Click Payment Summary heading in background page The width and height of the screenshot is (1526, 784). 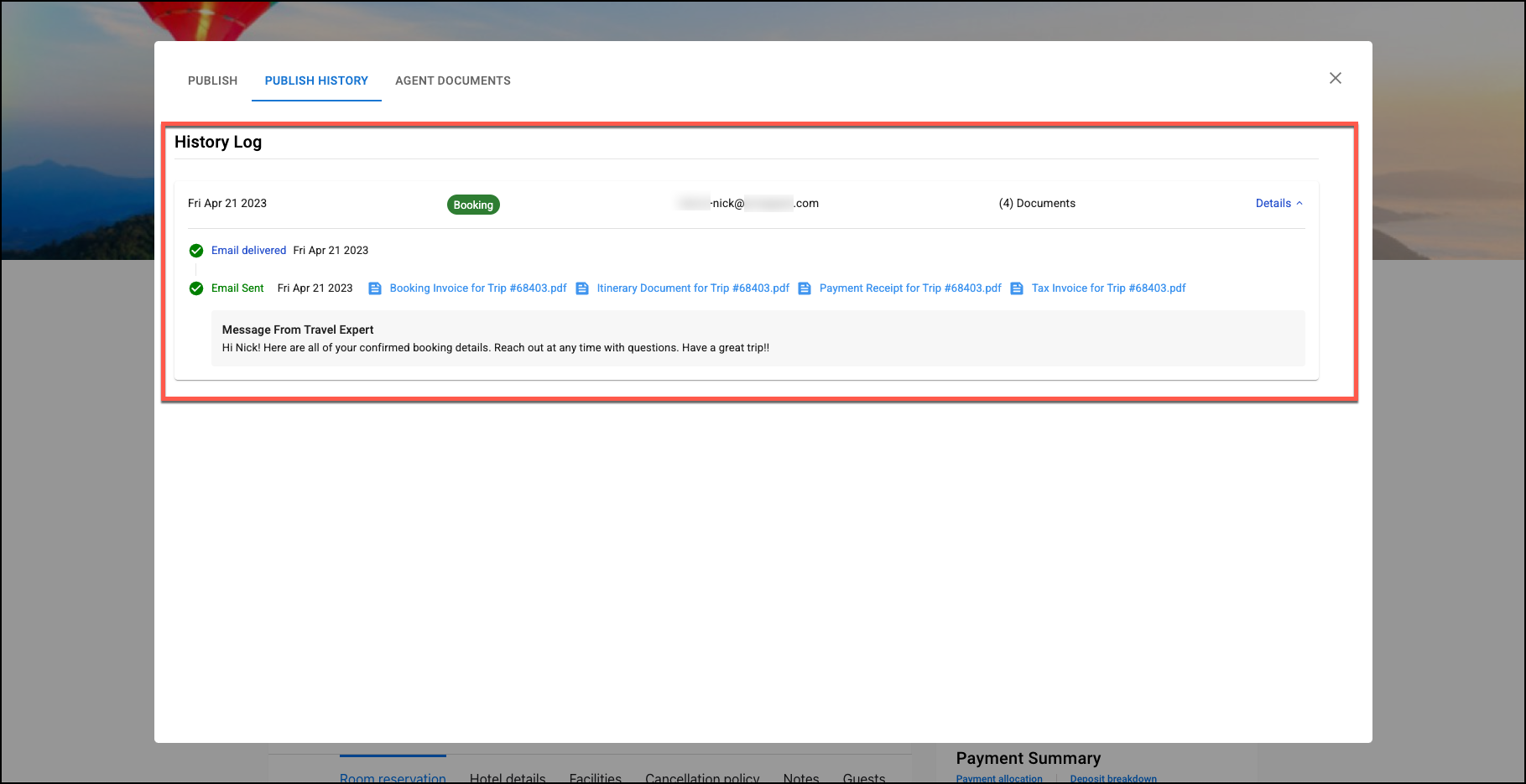[x=1029, y=758]
